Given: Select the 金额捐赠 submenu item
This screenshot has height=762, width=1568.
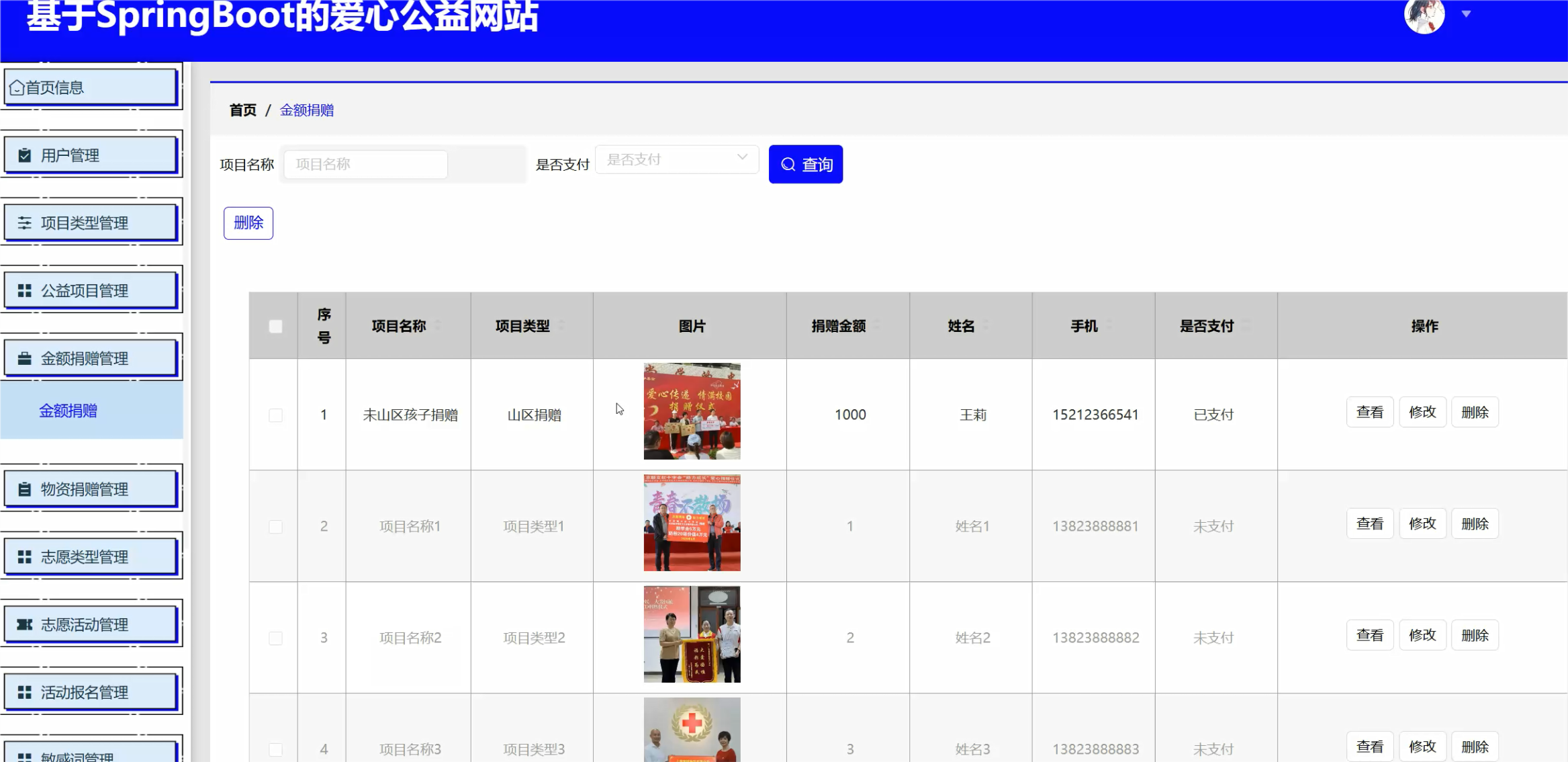Looking at the screenshot, I should click(68, 411).
